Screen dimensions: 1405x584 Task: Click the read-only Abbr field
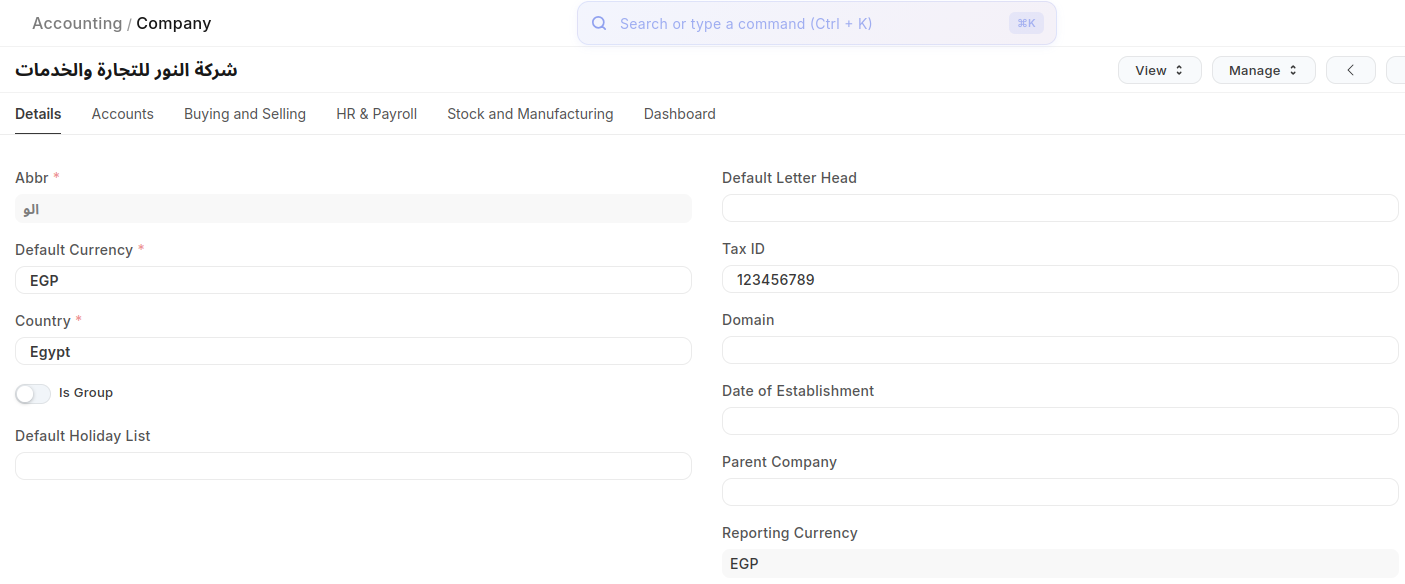click(x=353, y=209)
